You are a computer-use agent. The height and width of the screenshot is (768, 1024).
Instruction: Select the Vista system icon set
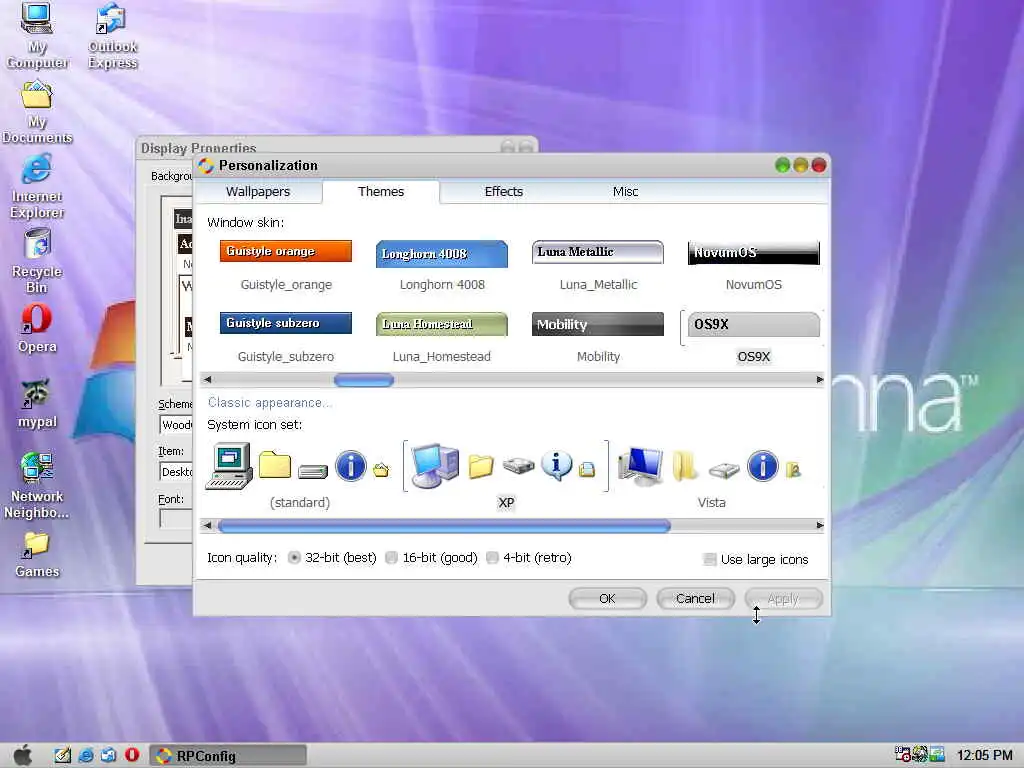711,475
